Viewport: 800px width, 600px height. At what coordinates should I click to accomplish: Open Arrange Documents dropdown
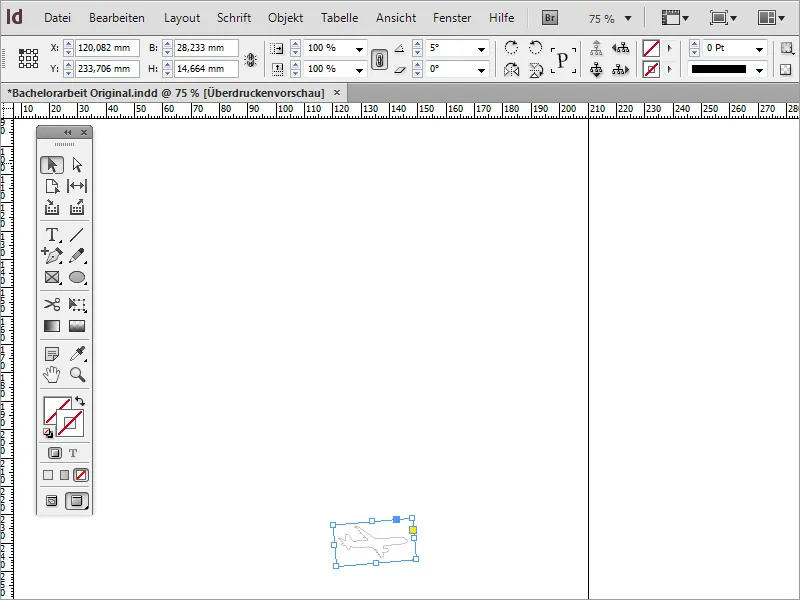(771, 18)
